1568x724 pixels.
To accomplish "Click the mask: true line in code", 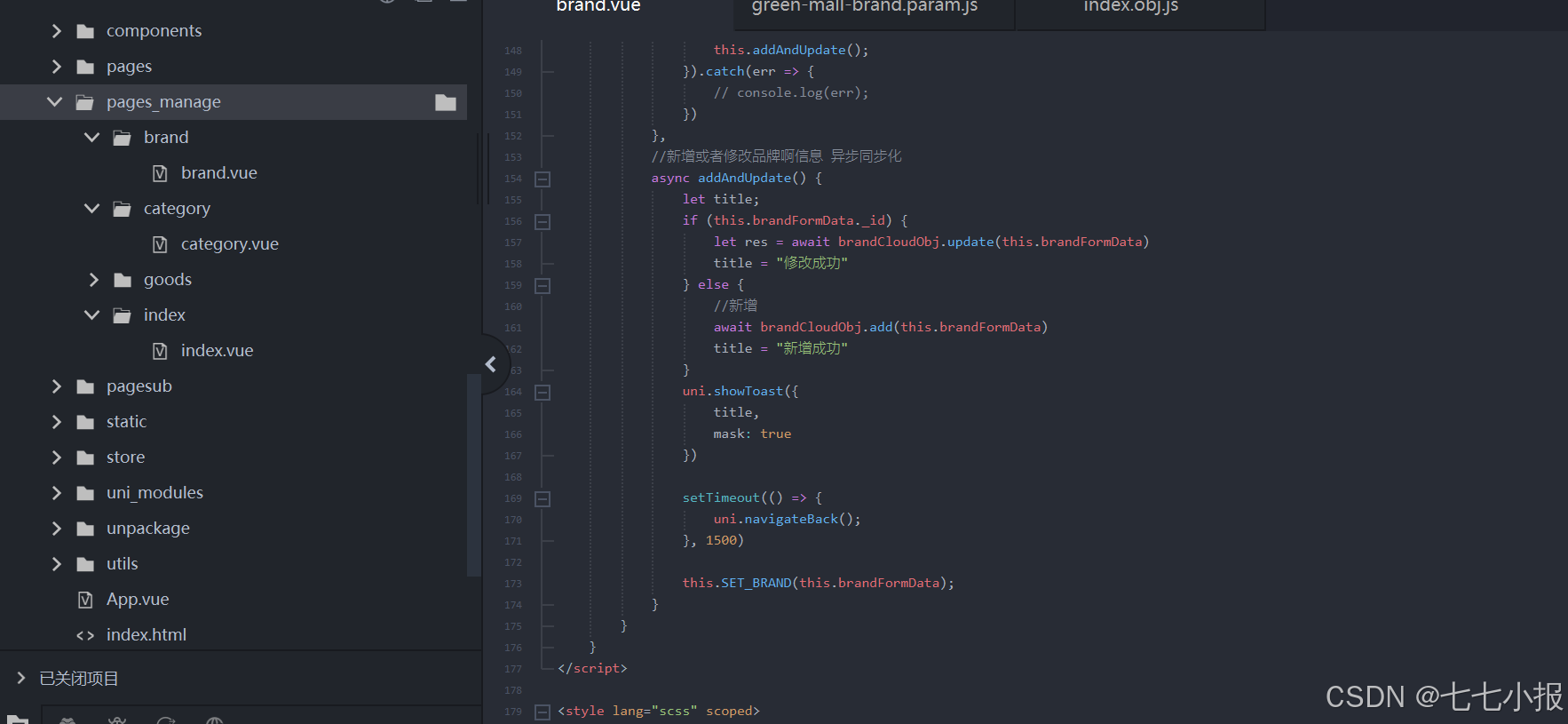I will (752, 434).
